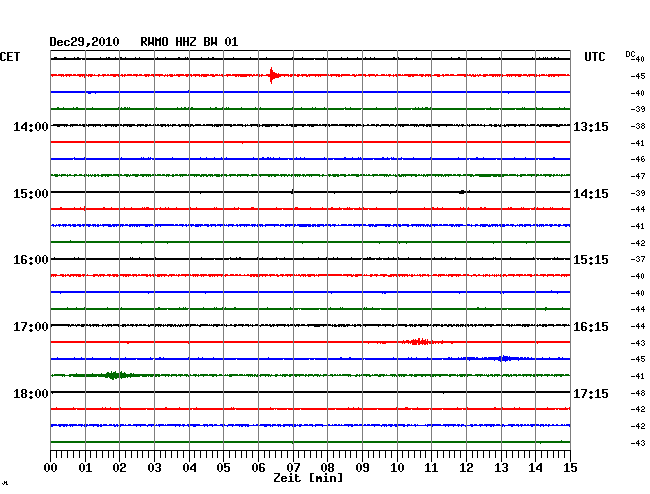Click the 09 minute tick label
This screenshot has width=650, height=494.
[x=362, y=468]
